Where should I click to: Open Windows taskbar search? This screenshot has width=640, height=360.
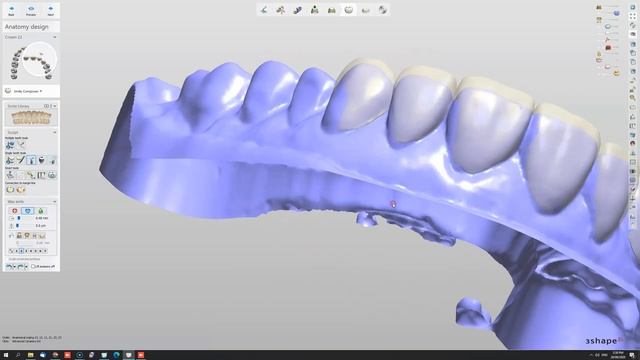pos(18,355)
